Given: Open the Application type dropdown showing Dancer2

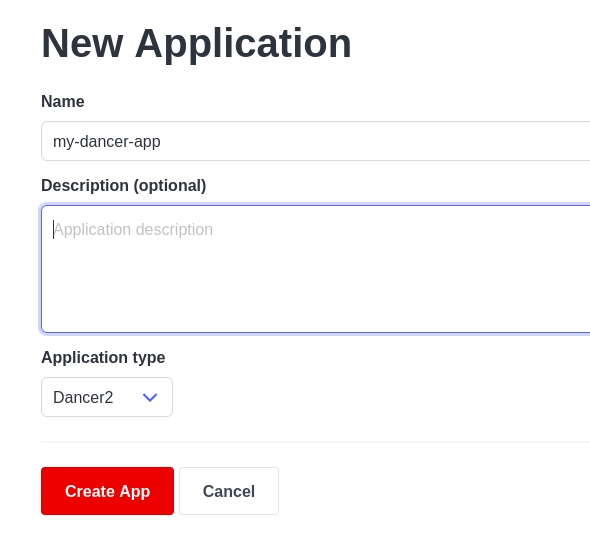Looking at the screenshot, I should [107, 397].
